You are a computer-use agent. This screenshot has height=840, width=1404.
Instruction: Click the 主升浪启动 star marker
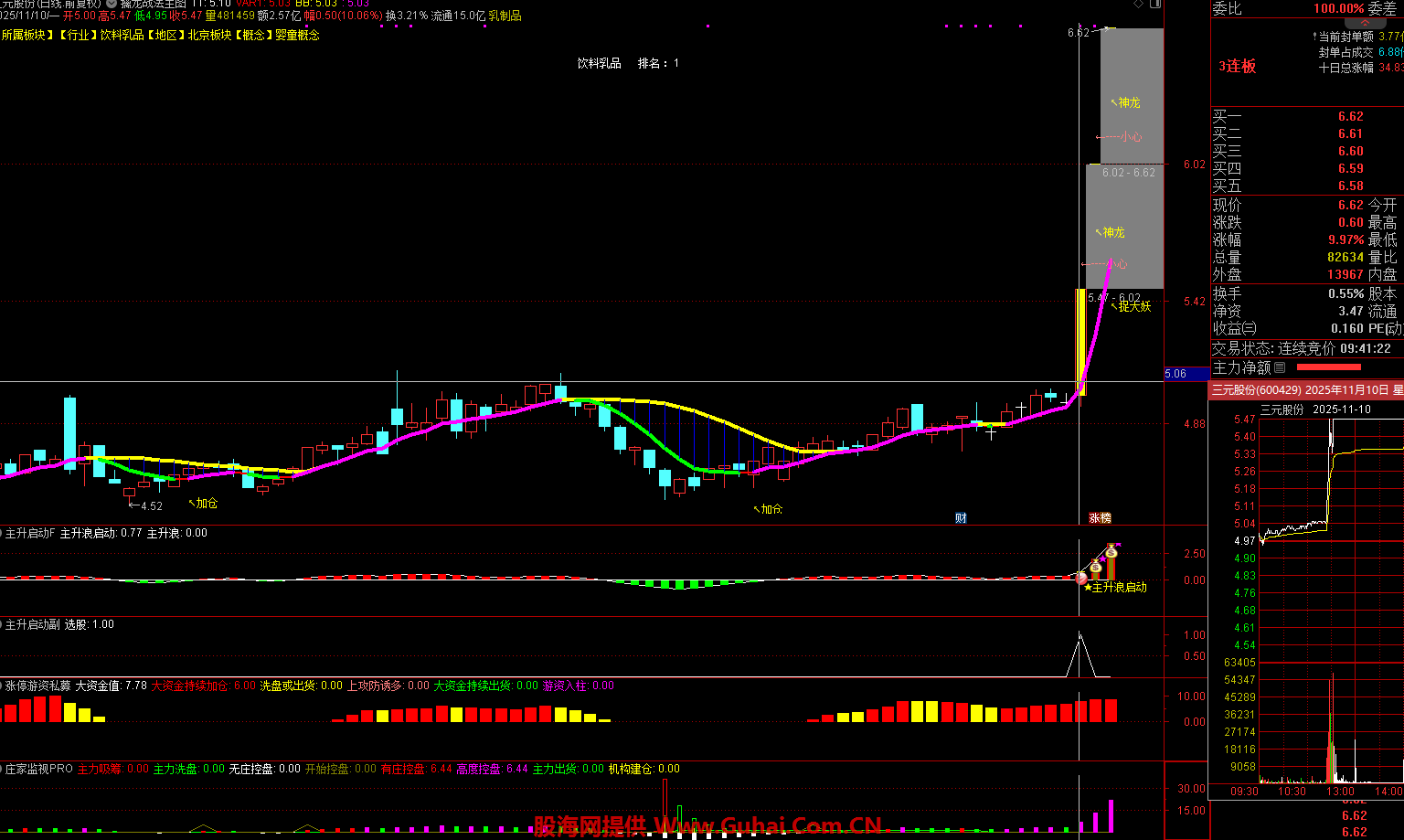click(1088, 588)
